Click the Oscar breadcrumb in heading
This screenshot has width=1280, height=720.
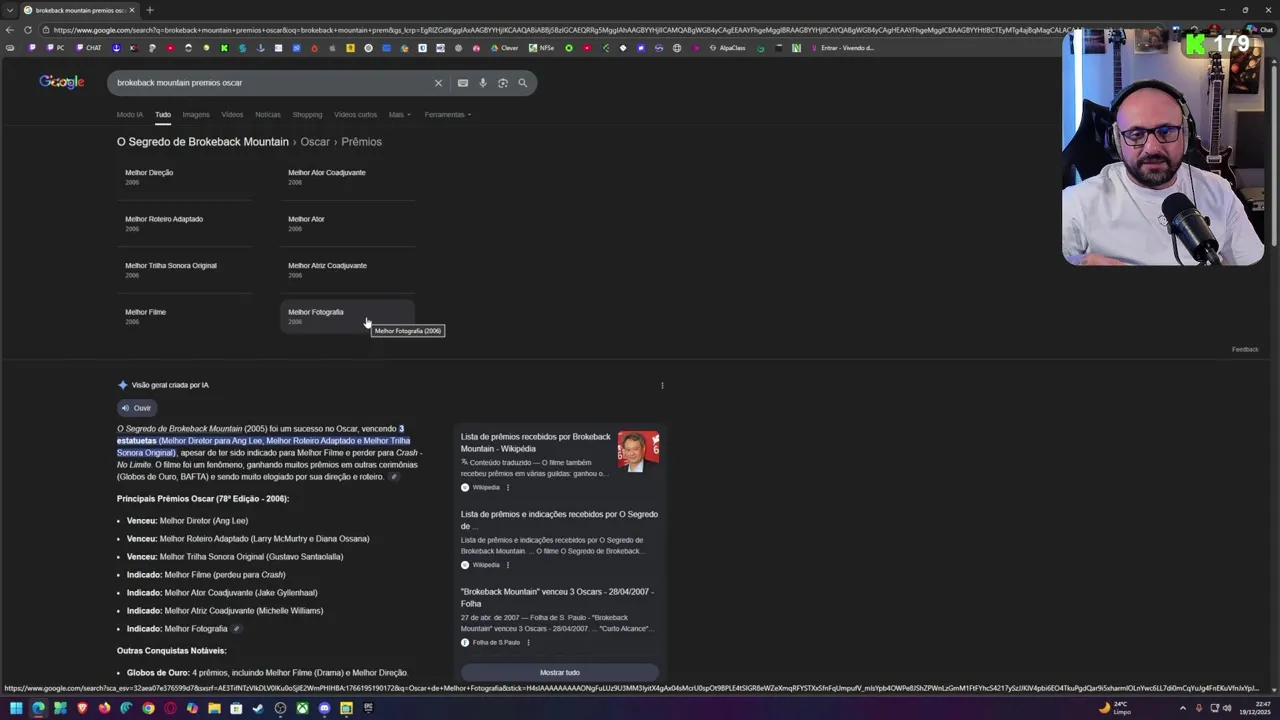coord(315,142)
